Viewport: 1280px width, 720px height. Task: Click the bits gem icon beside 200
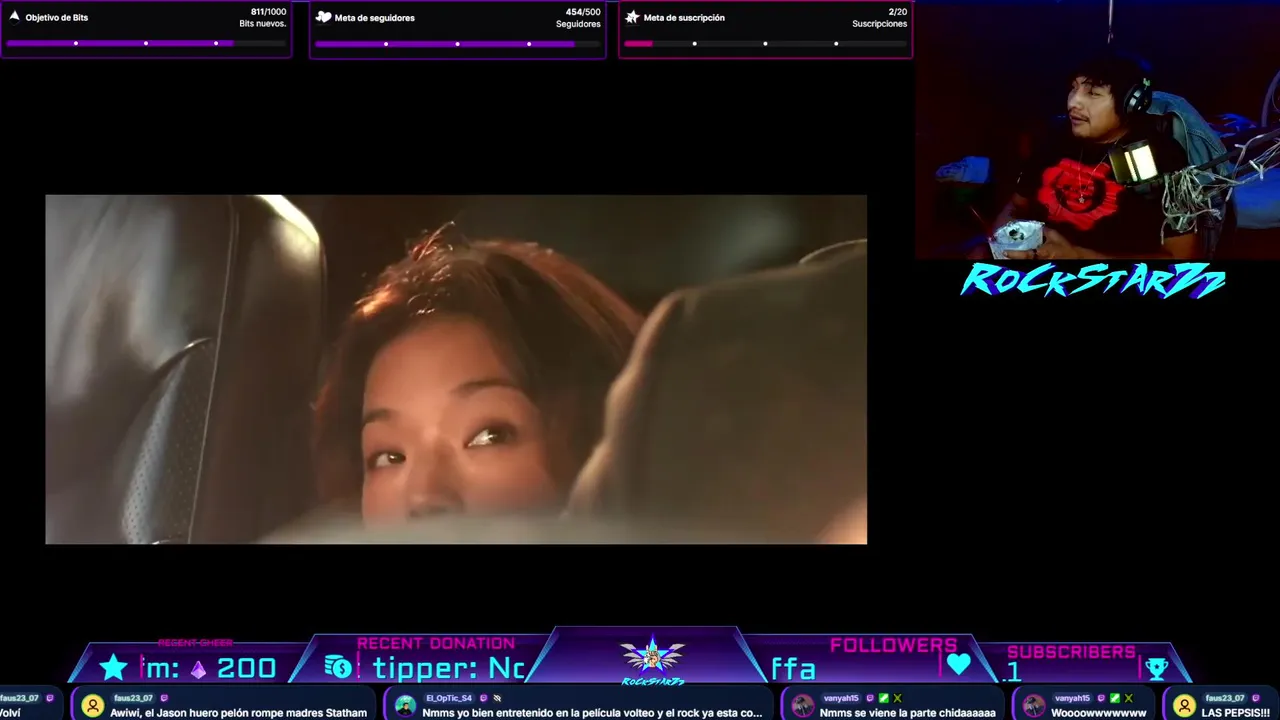(x=198, y=669)
